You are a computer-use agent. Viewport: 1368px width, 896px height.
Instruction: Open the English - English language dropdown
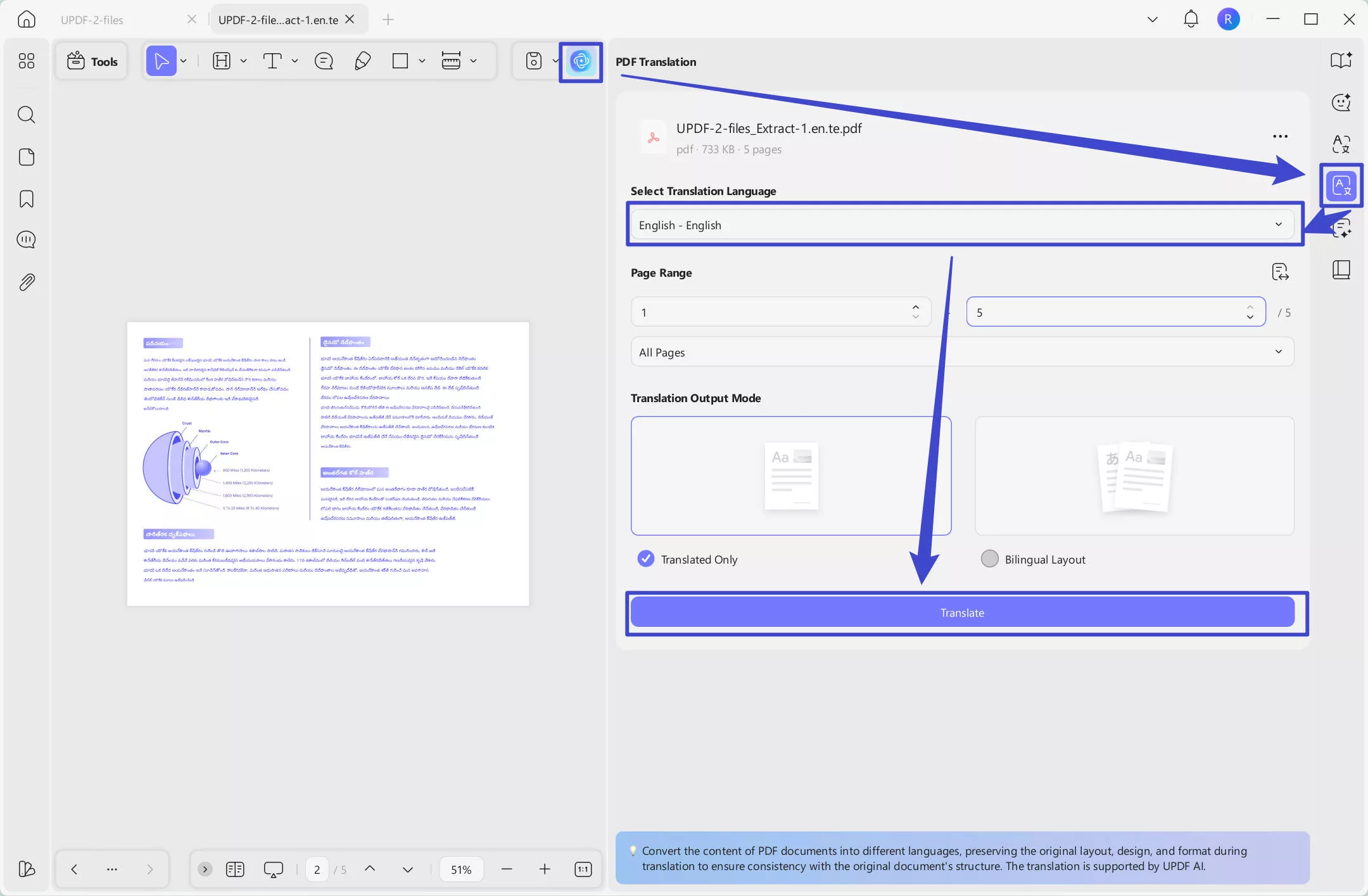click(961, 225)
